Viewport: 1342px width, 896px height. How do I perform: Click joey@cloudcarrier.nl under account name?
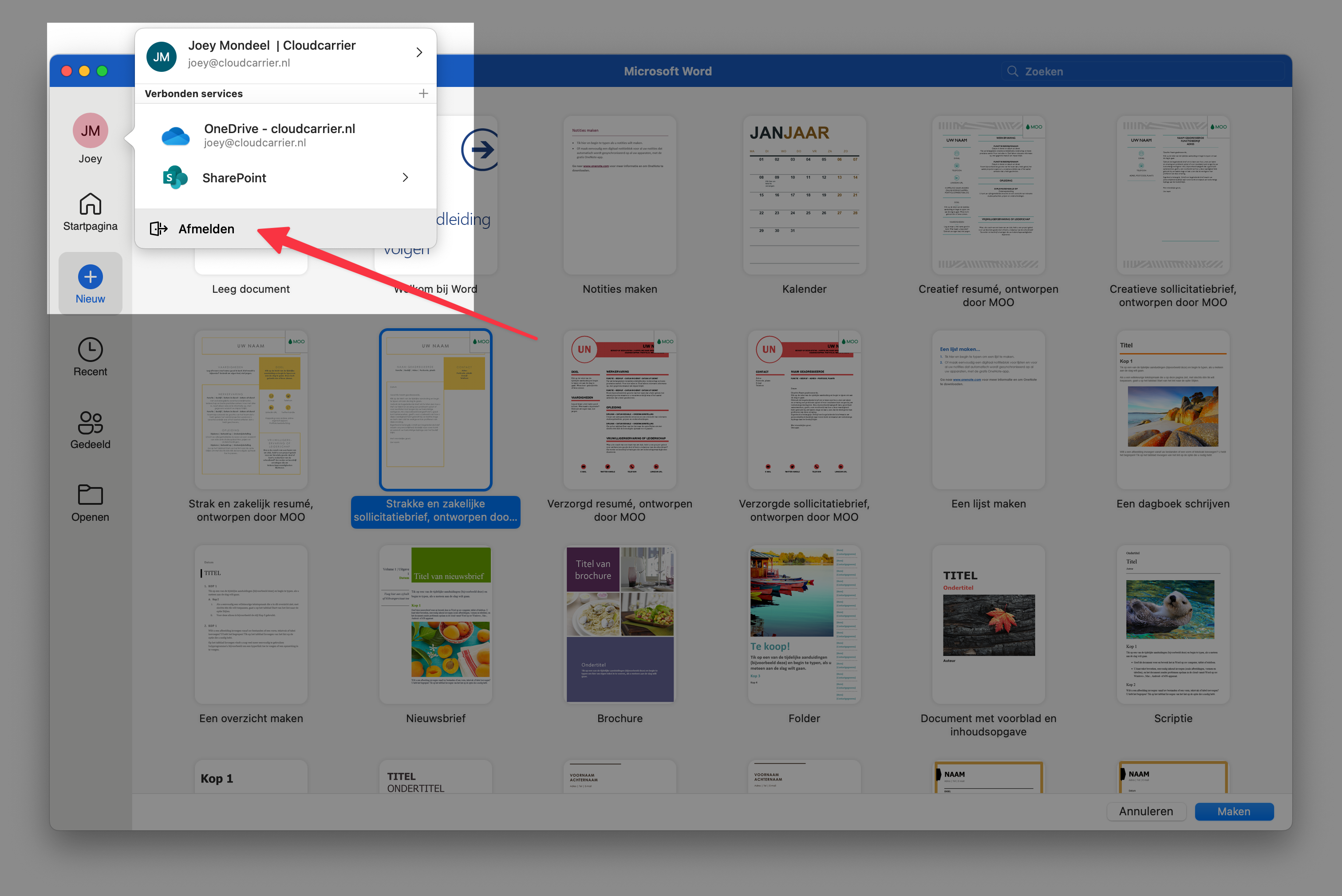(239, 63)
